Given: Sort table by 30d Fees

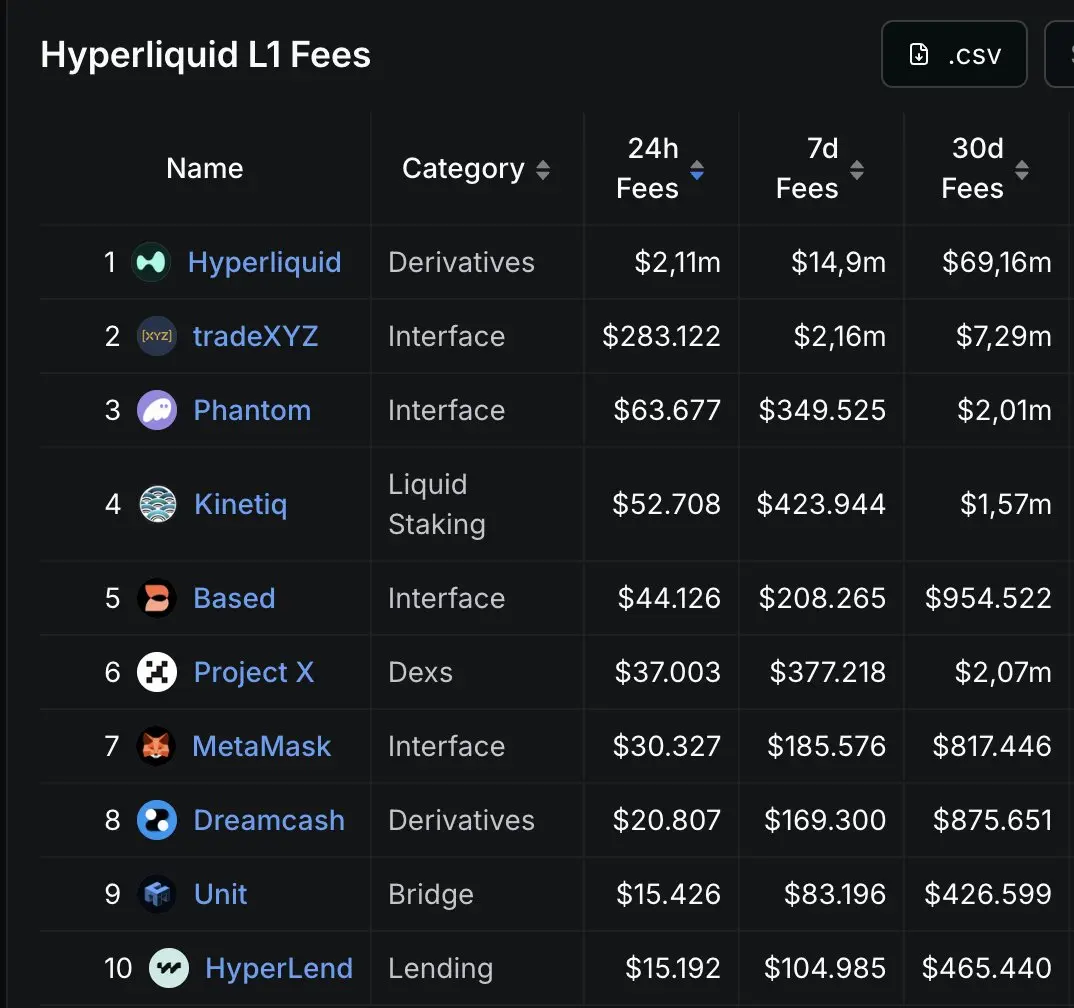Looking at the screenshot, I should click(x=1021, y=170).
